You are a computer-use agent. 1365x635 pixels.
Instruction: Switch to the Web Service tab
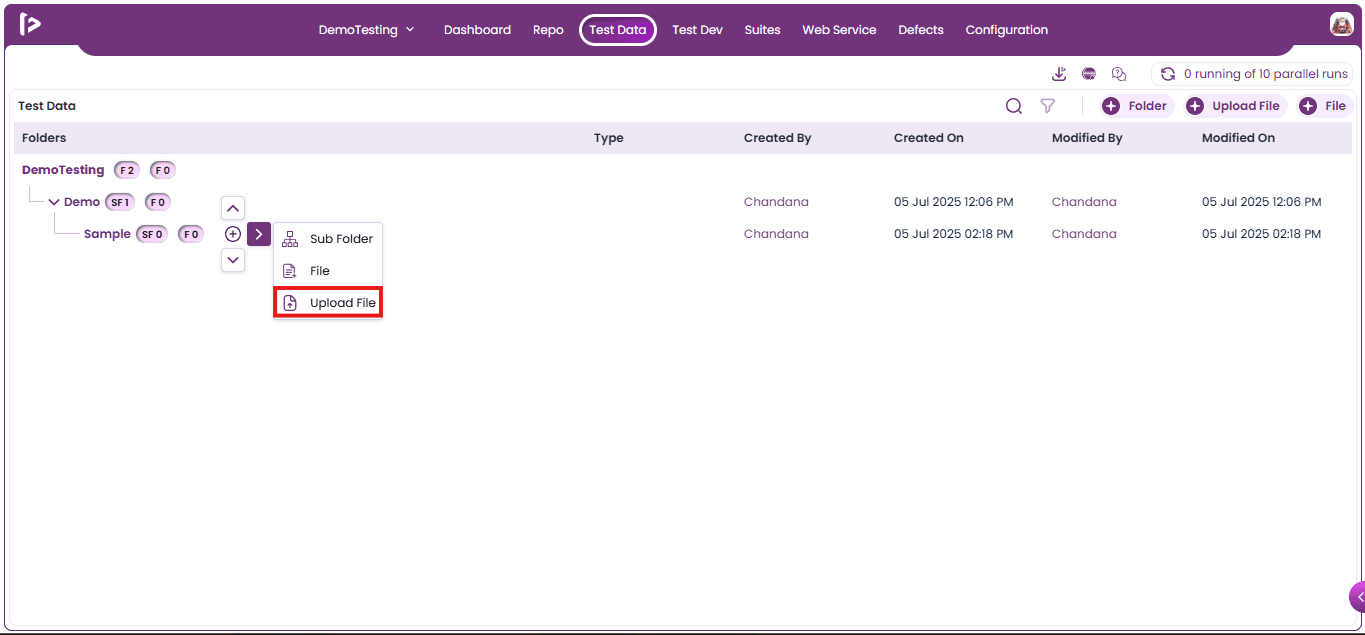[x=839, y=30]
